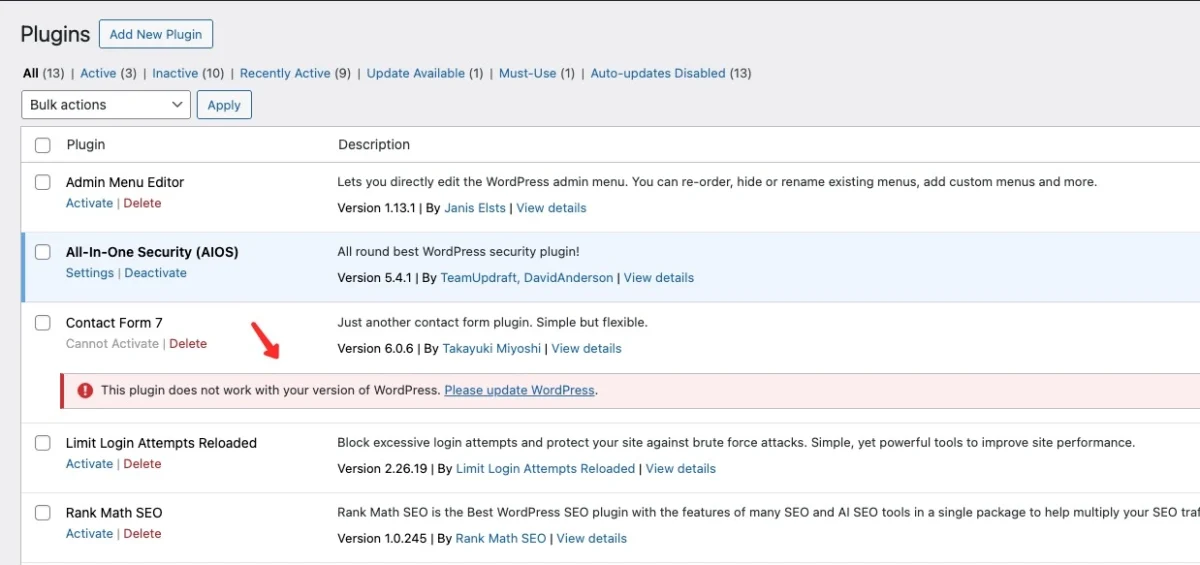Activate the Rank Math SEO plugin

tap(89, 533)
